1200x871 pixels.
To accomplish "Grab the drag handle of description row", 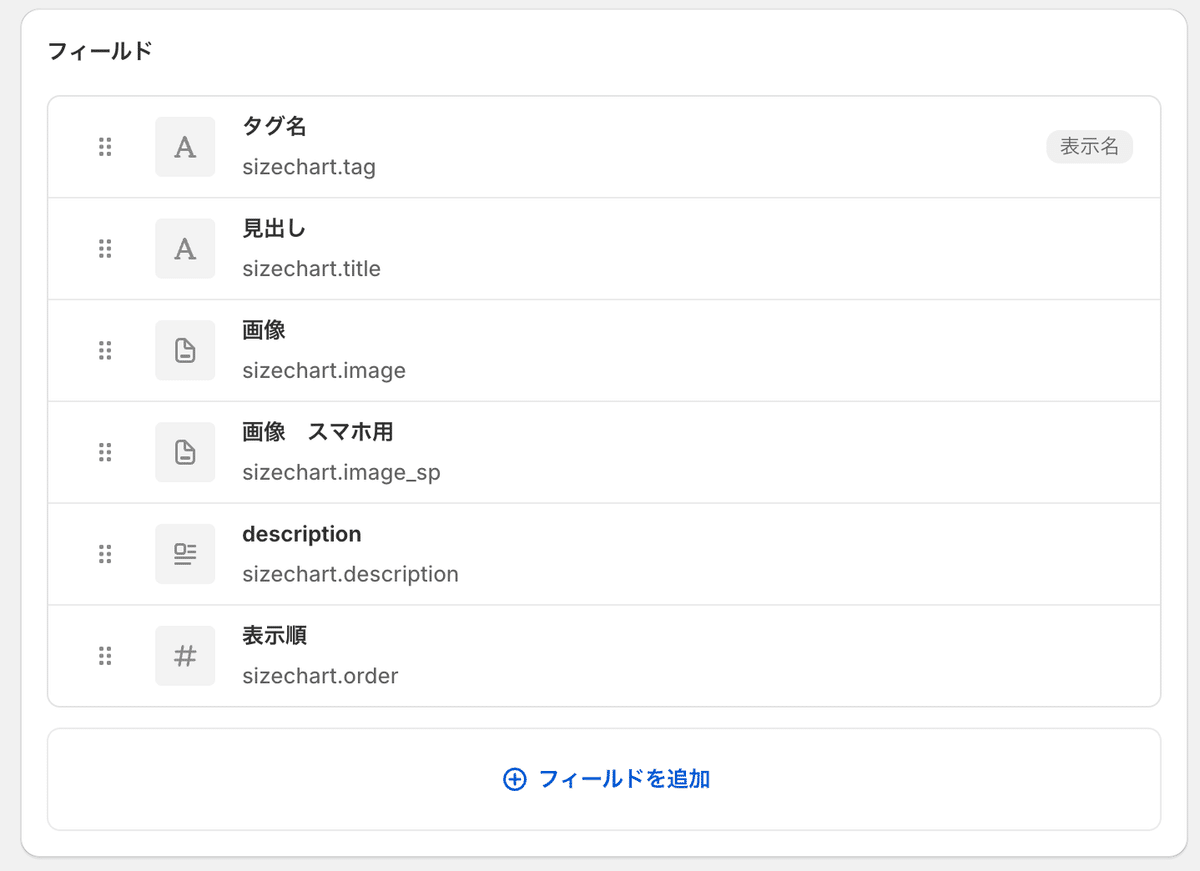I will [105, 554].
